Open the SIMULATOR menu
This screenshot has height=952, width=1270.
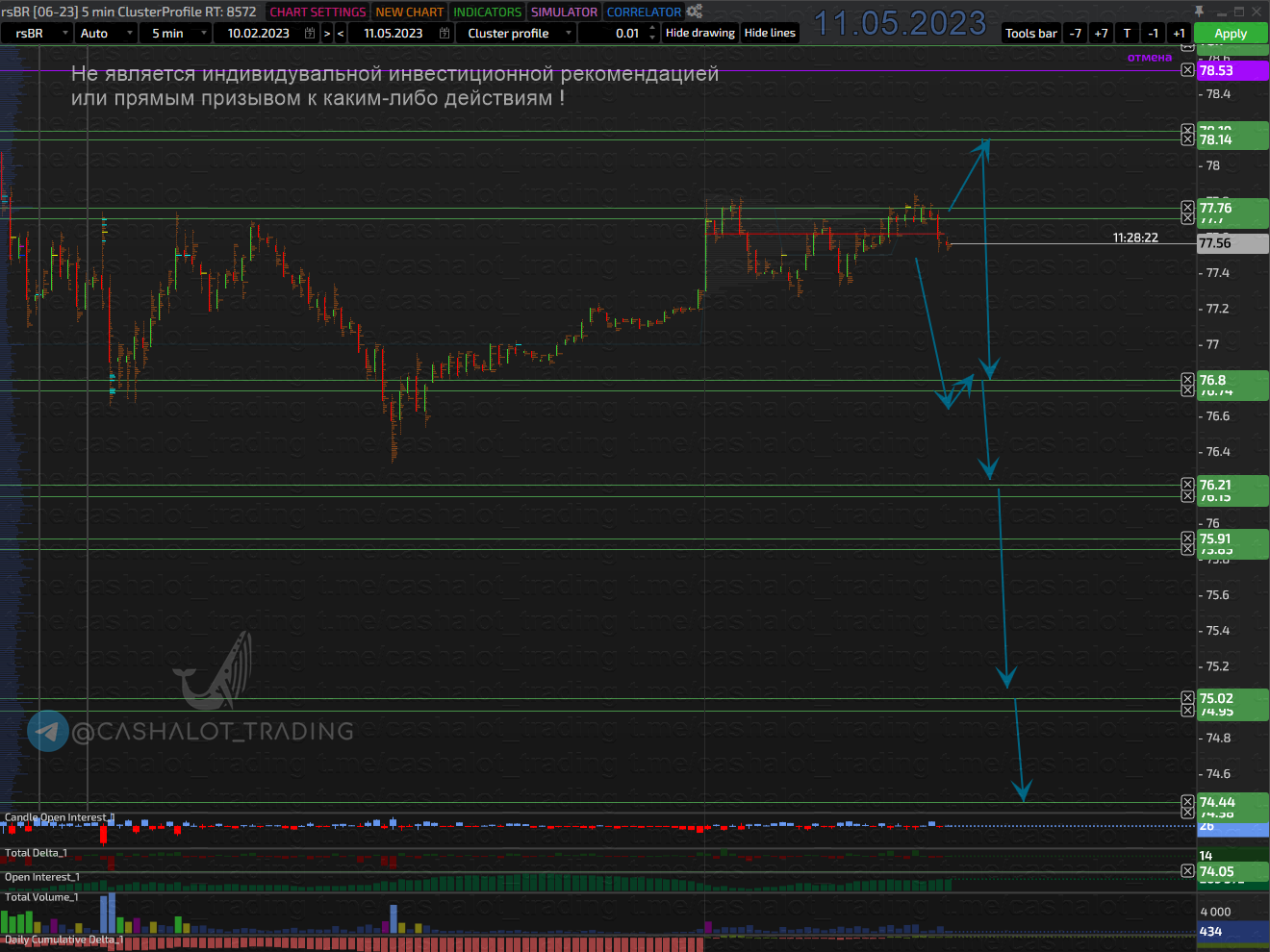[565, 12]
